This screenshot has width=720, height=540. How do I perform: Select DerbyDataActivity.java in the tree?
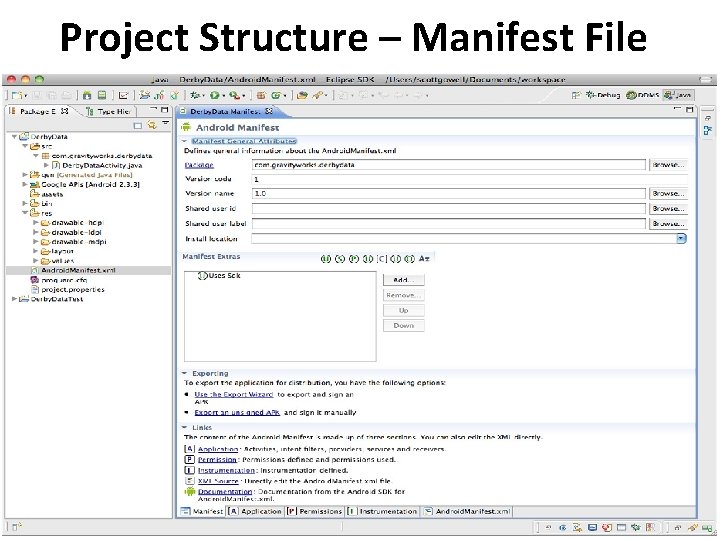click(97, 165)
